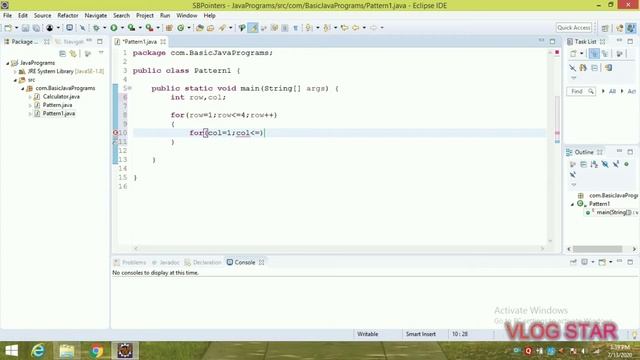Click the Pattern1.java editor tab
Viewport: 640px width, 360px height.
pyautogui.click(x=140, y=42)
